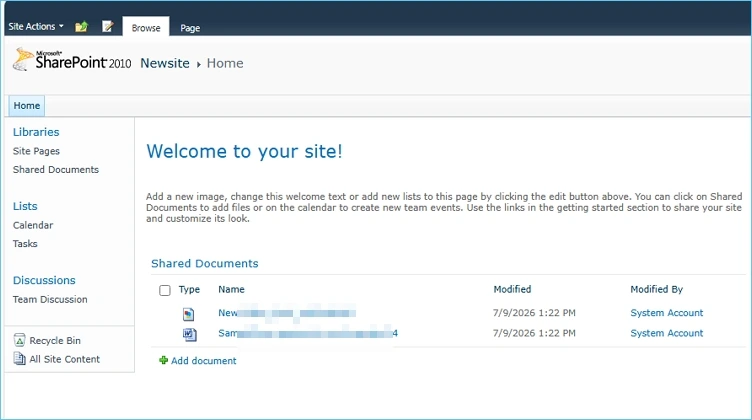The width and height of the screenshot is (752, 420).
Task: Select the Home top navigation tab
Action: tap(27, 105)
